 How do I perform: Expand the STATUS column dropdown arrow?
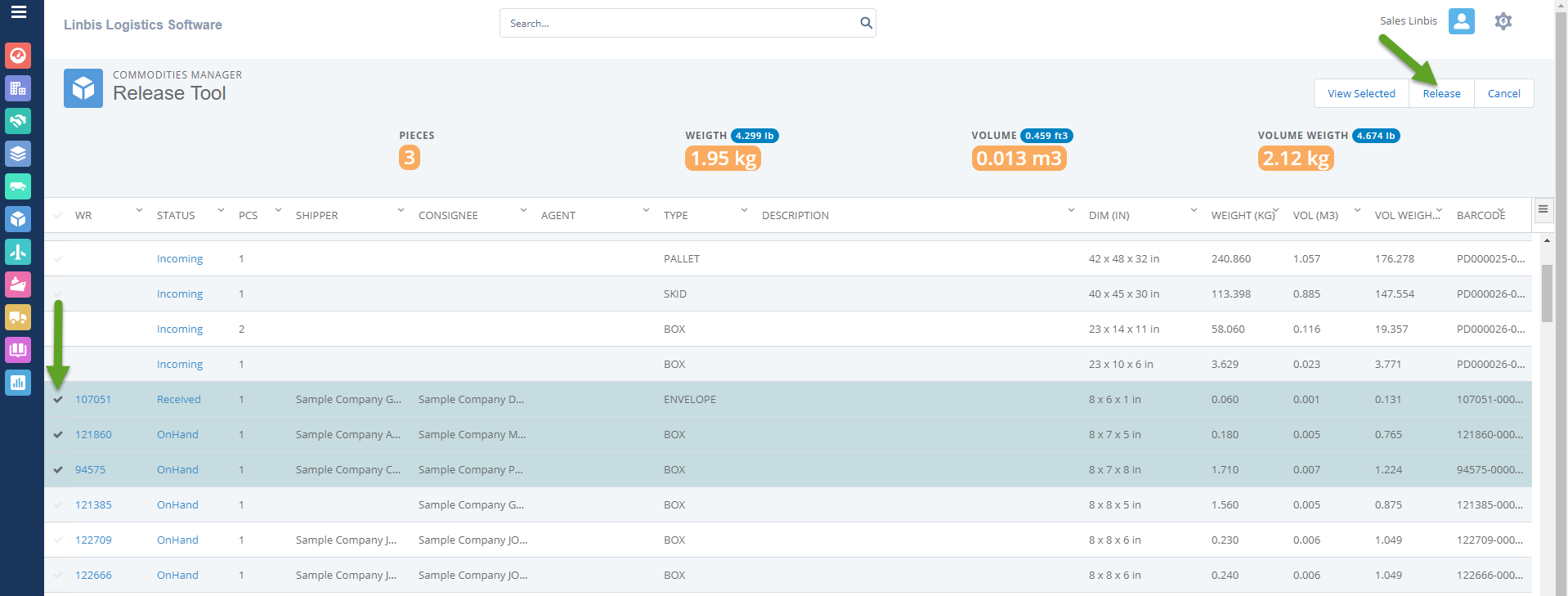221,211
